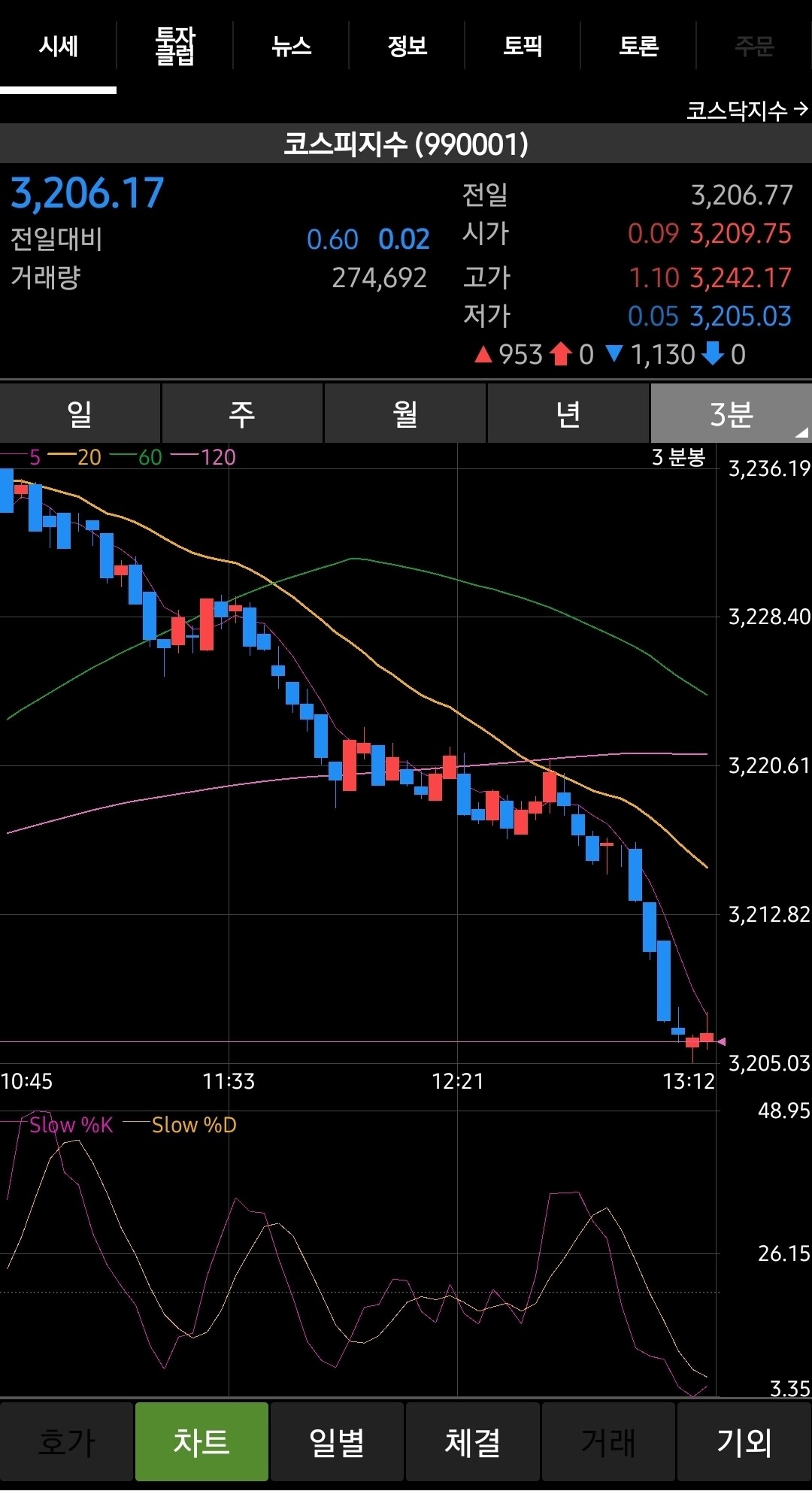Switch to the 뉴스 tab
812x1491 pixels.
[291, 47]
